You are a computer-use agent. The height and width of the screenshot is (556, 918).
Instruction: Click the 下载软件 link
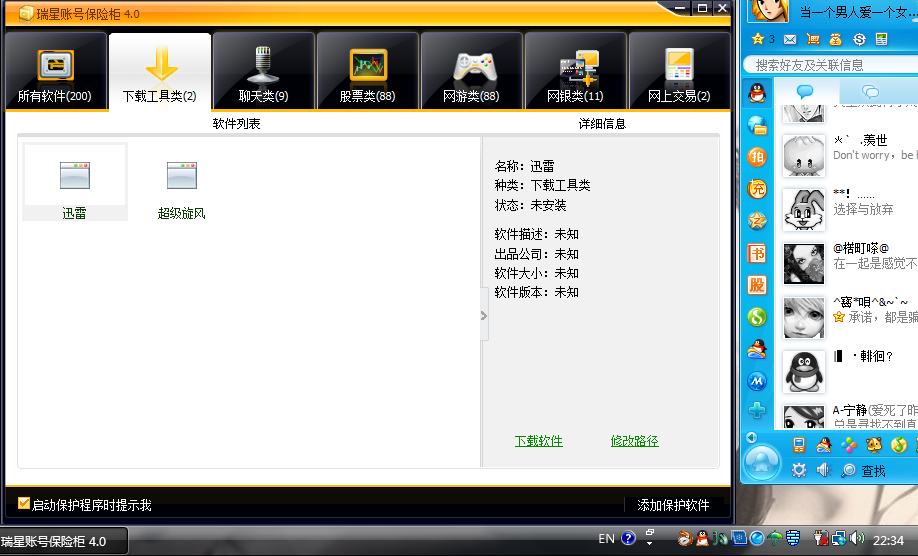click(x=539, y=441)
